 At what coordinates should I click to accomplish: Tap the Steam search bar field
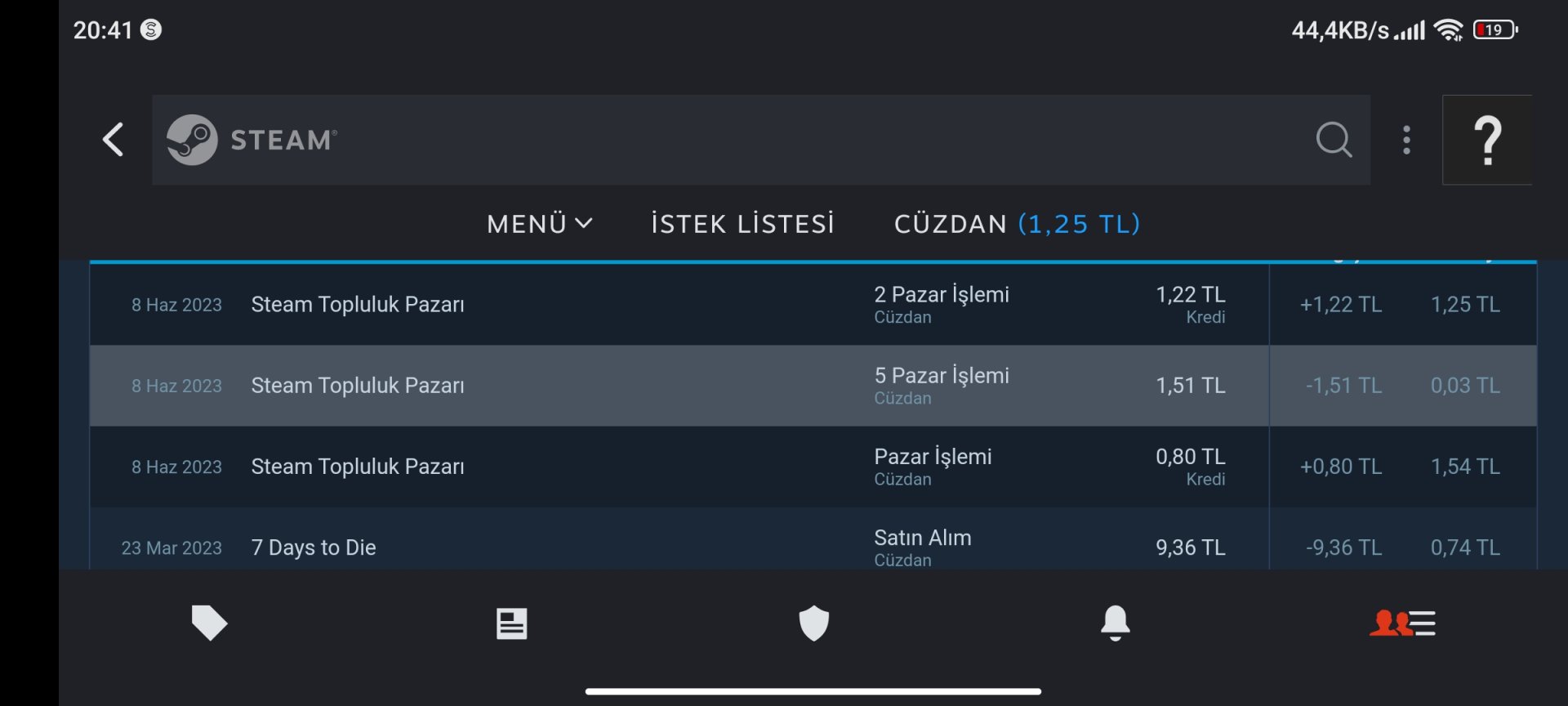pos(761,140)
